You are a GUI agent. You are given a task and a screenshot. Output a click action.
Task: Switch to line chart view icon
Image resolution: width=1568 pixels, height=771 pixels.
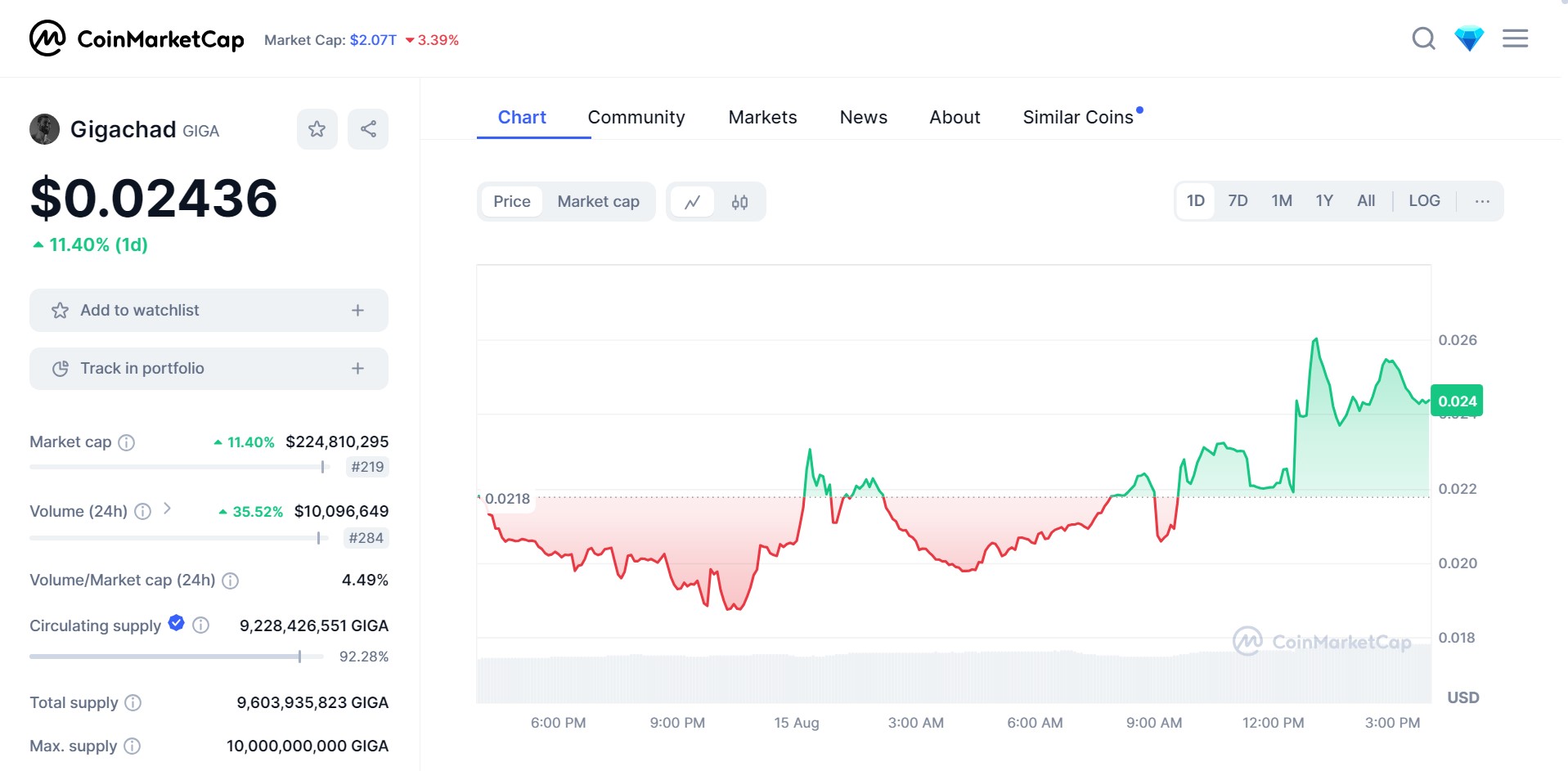(692, 202)
